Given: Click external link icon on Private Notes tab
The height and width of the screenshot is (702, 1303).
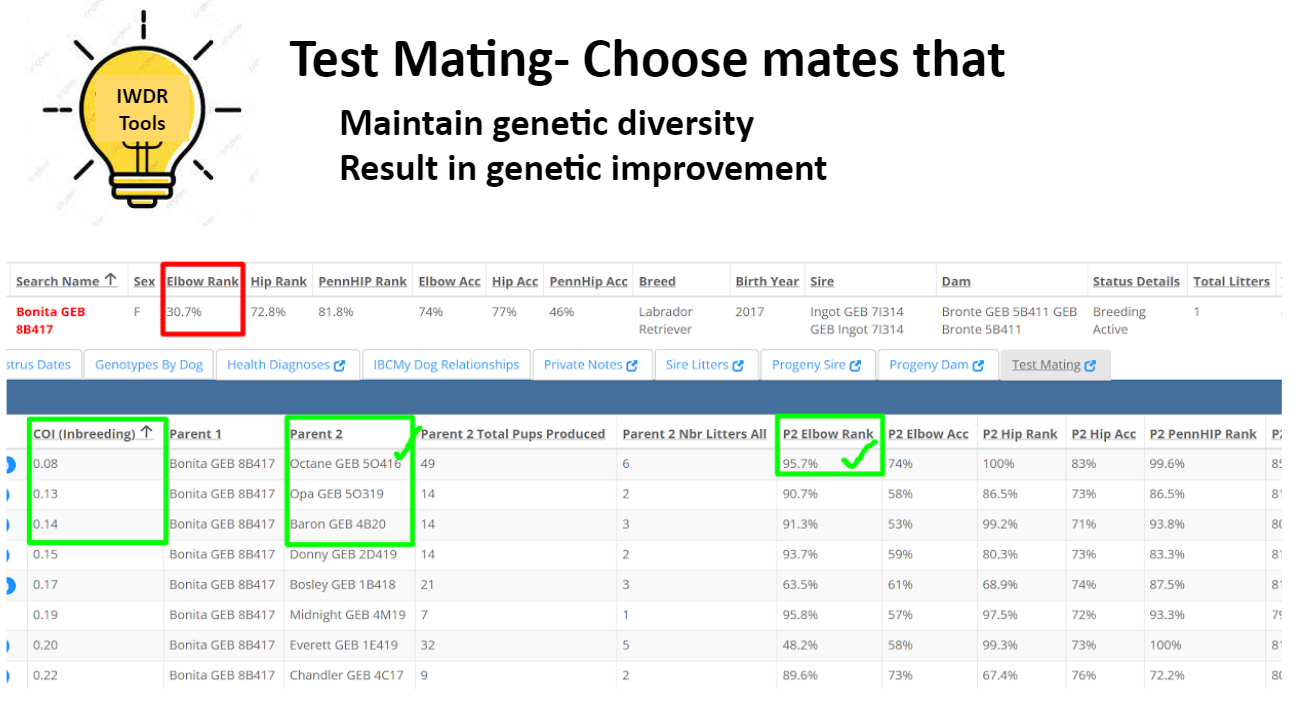Looking at the screenshot, I should pos(632,365).
